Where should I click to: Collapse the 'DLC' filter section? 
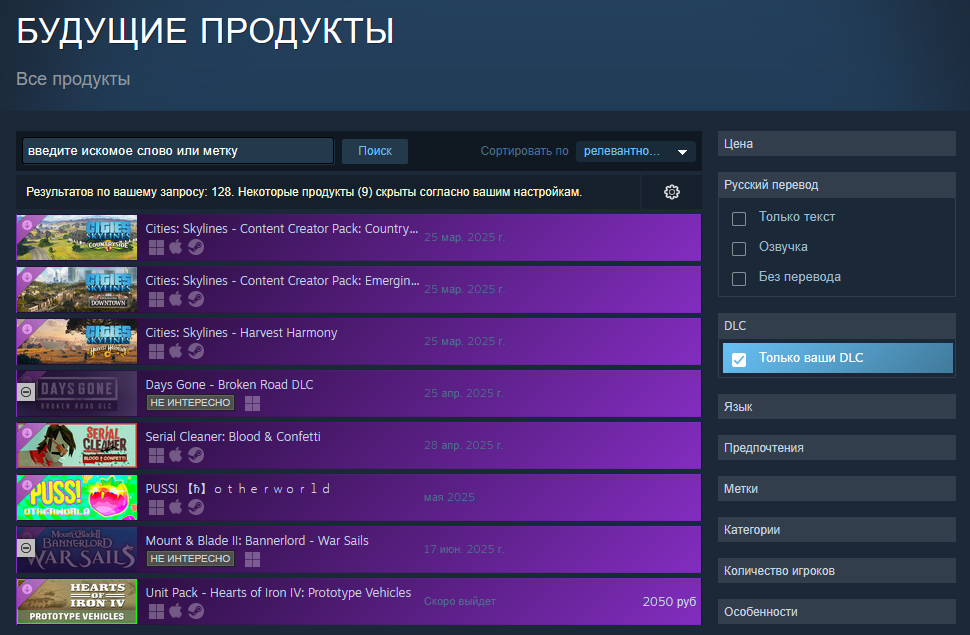pos(836,326)
